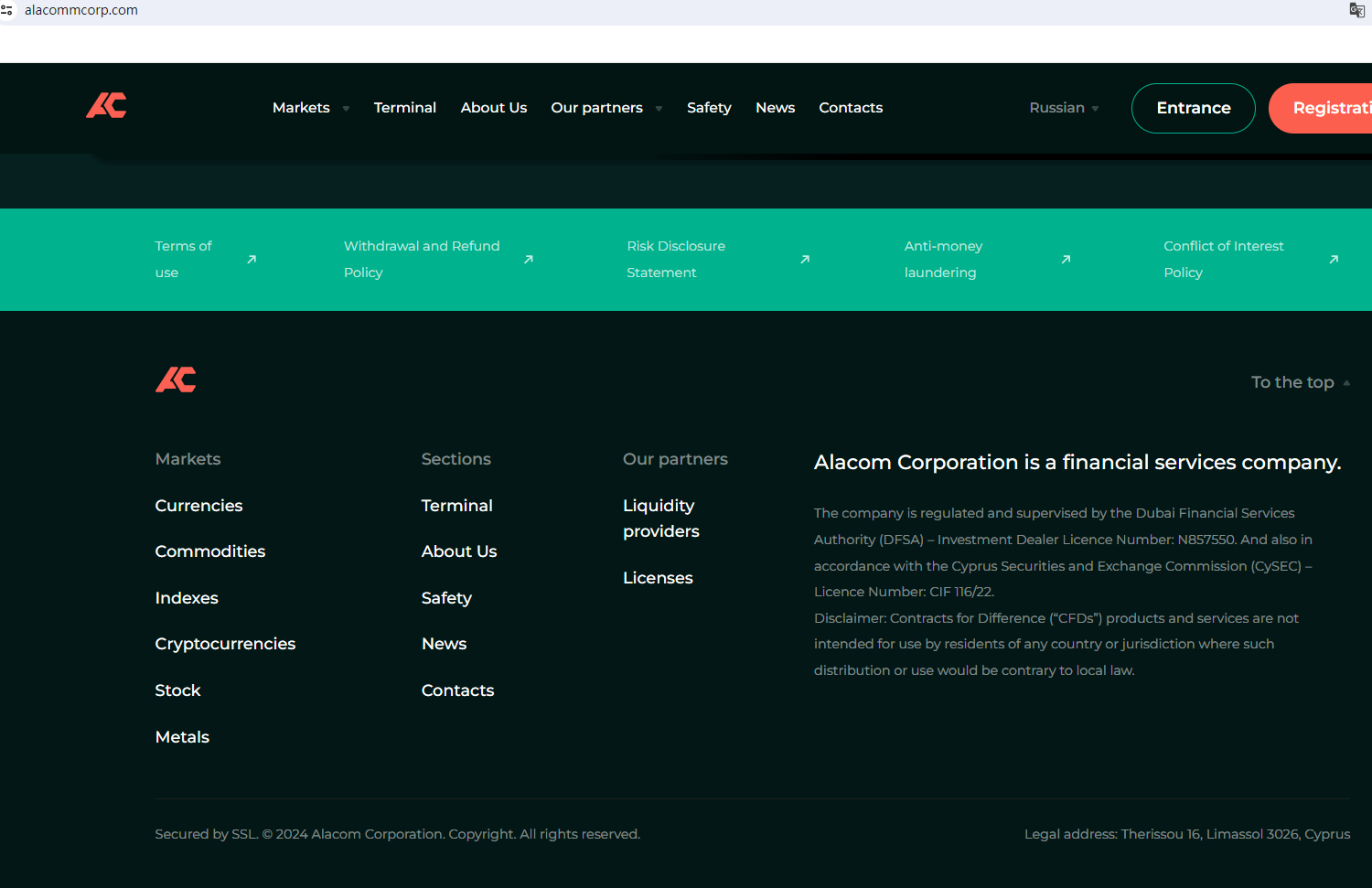Image resolution: width=1372 pixels, height=888 pixels.
Task: Click the Alacom logo in the footer
Action: click(176, 380)
